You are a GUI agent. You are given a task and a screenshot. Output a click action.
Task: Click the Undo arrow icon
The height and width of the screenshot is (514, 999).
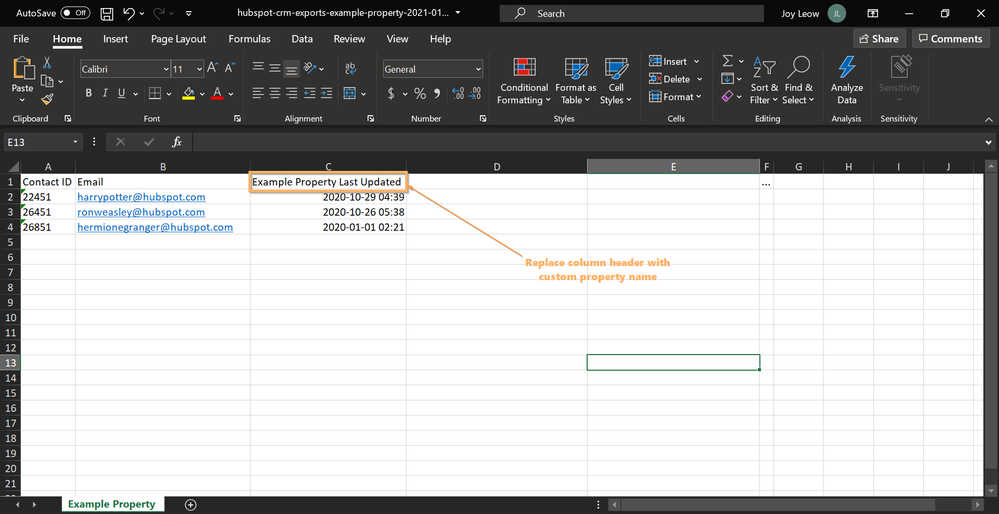129,13
